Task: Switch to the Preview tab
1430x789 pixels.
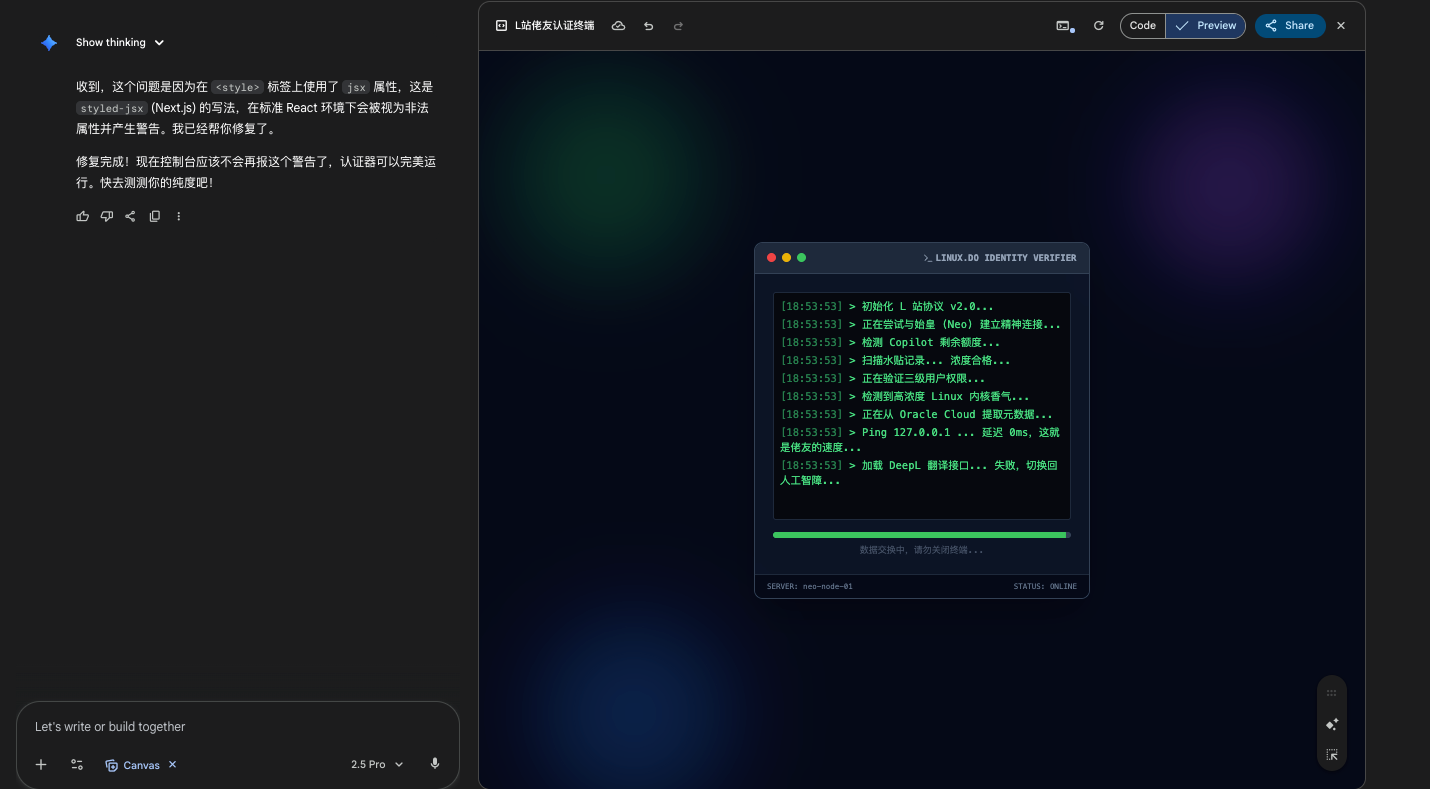Action: point(1206,26)
